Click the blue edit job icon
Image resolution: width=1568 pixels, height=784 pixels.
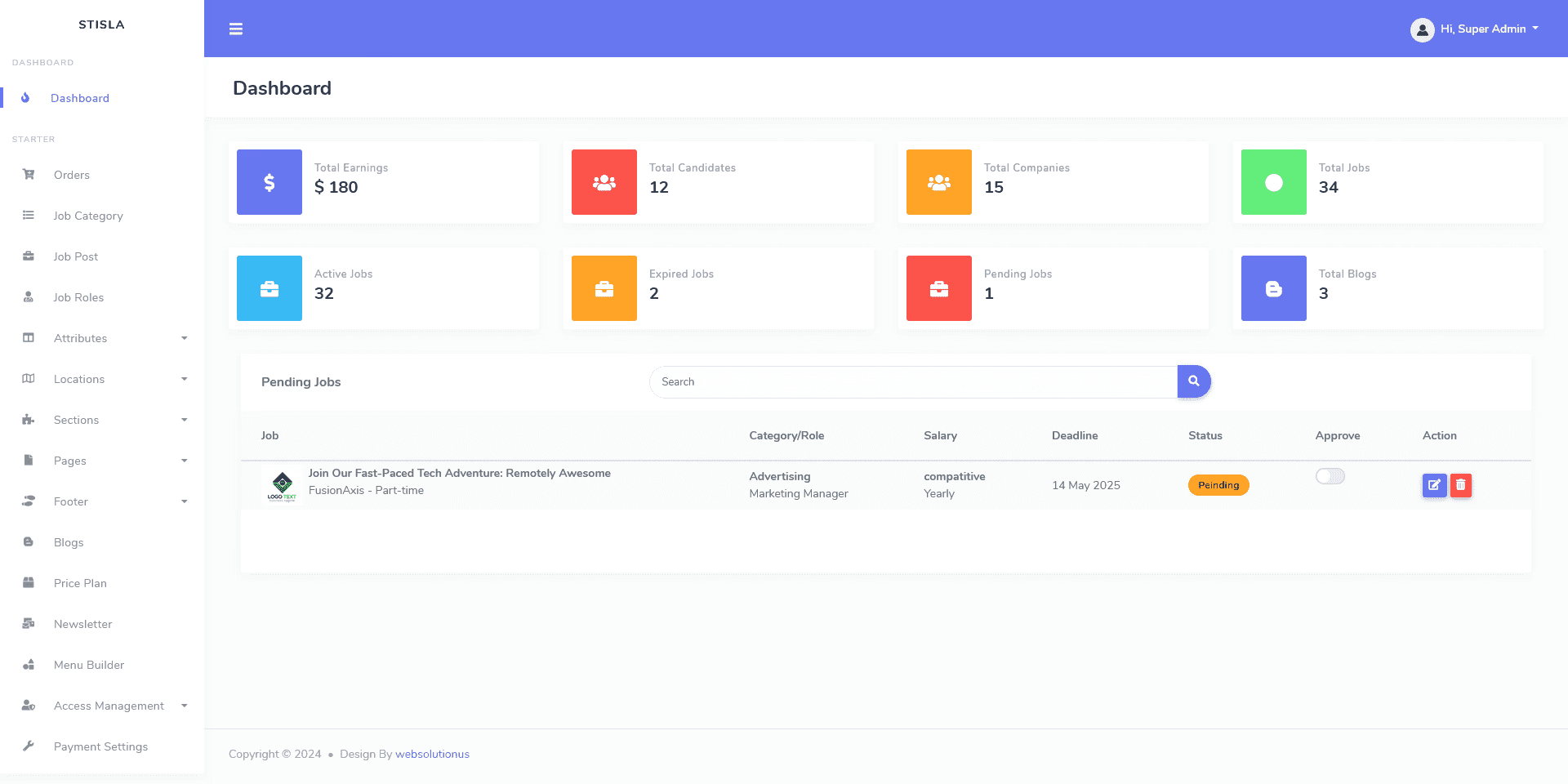point(1434,485)
